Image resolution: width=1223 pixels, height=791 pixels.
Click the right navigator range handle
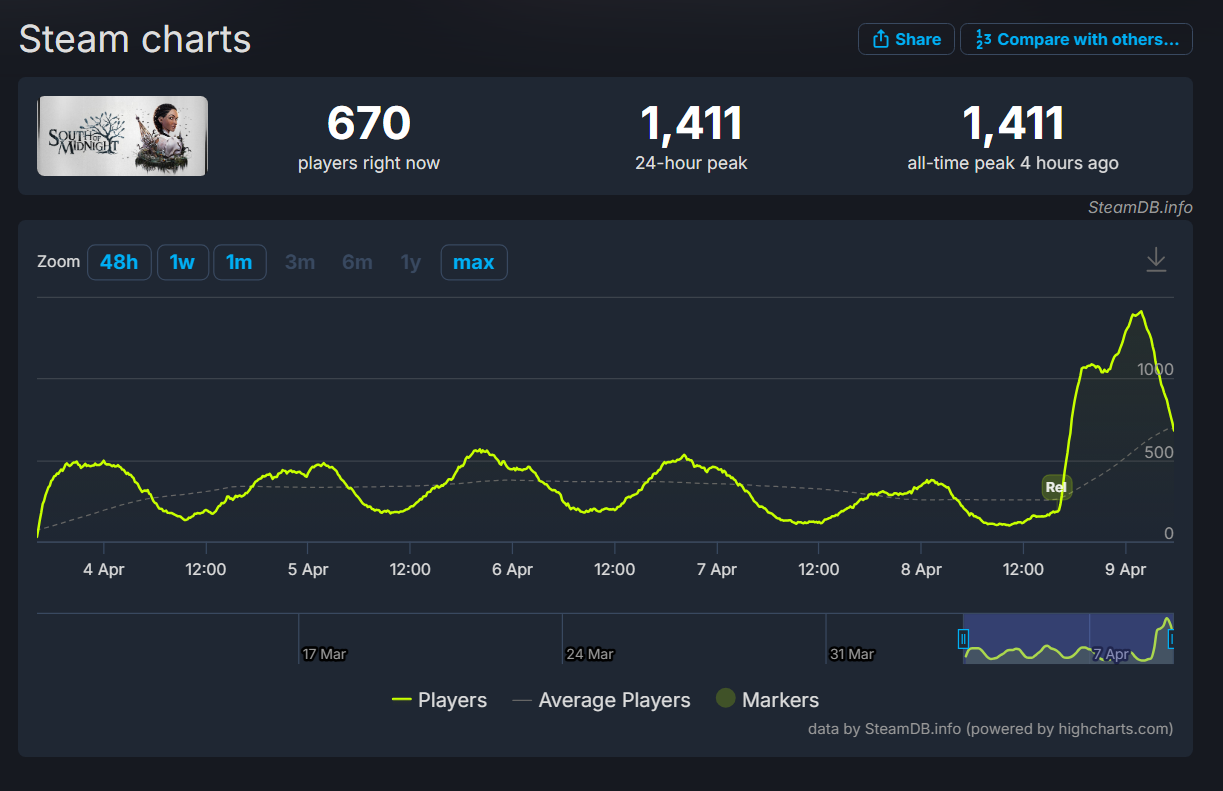tap(1172, 638)
